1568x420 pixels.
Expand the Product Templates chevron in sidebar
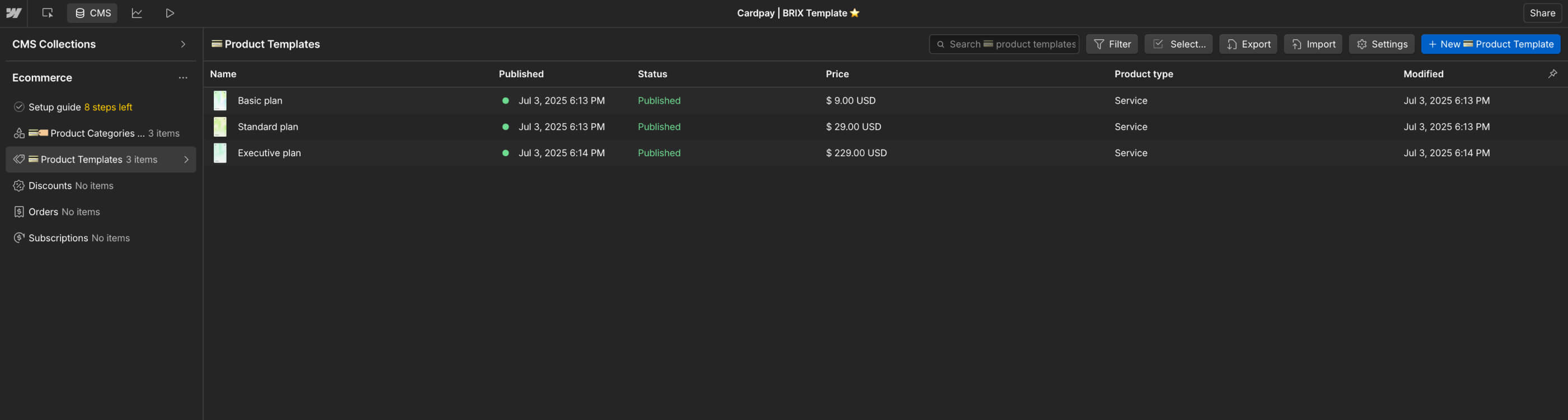(x=186, y=160)
